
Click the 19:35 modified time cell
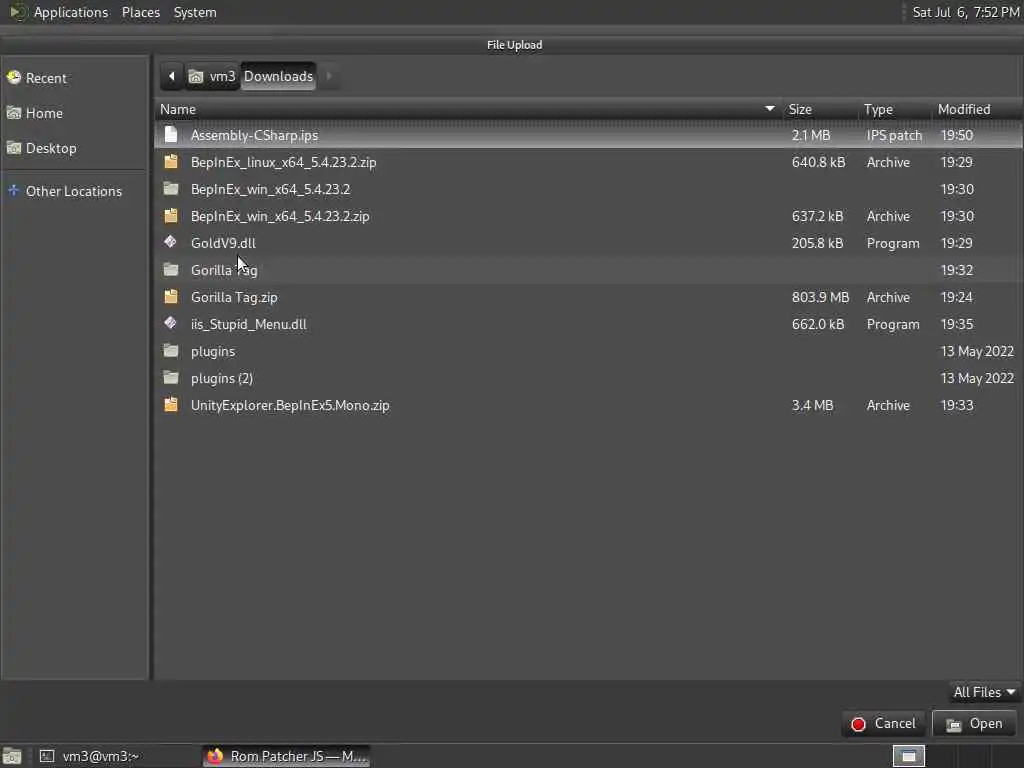957,324
